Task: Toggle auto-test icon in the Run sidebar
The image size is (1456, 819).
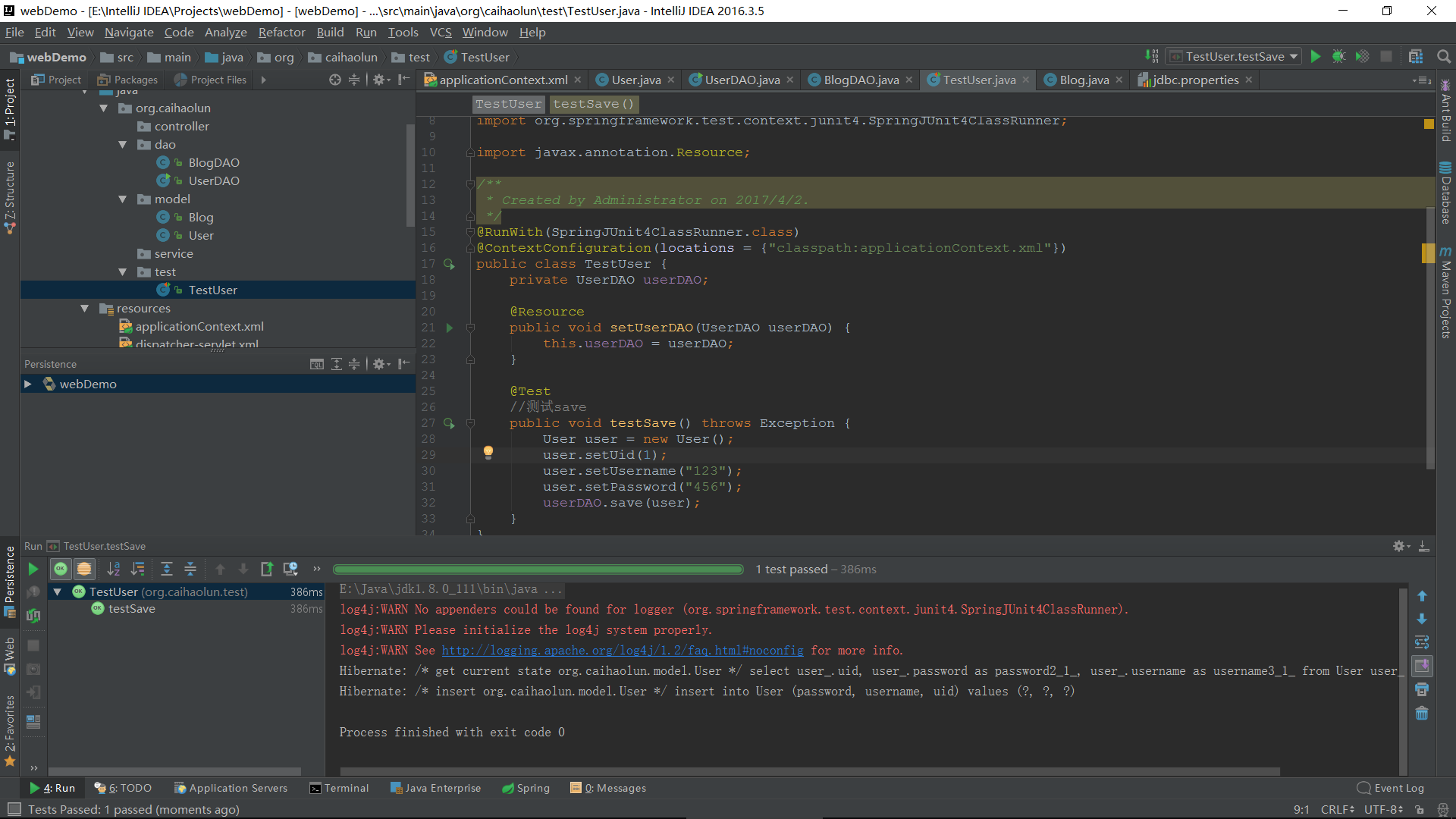Action: pyautogui.click(x=33, y=615)
